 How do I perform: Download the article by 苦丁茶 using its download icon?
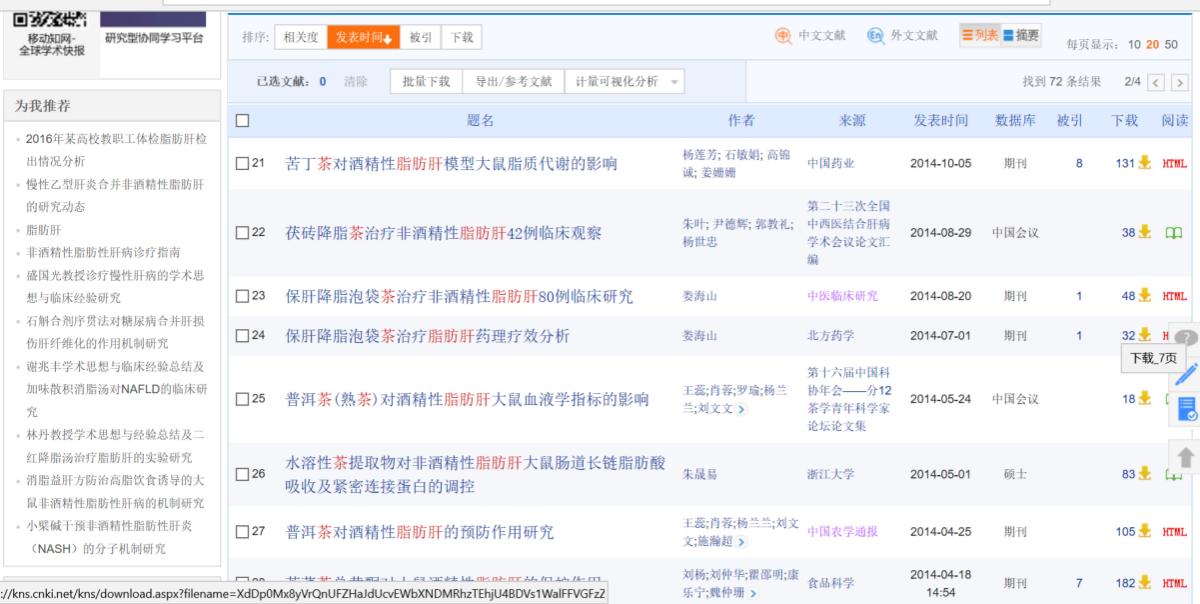1145,160
